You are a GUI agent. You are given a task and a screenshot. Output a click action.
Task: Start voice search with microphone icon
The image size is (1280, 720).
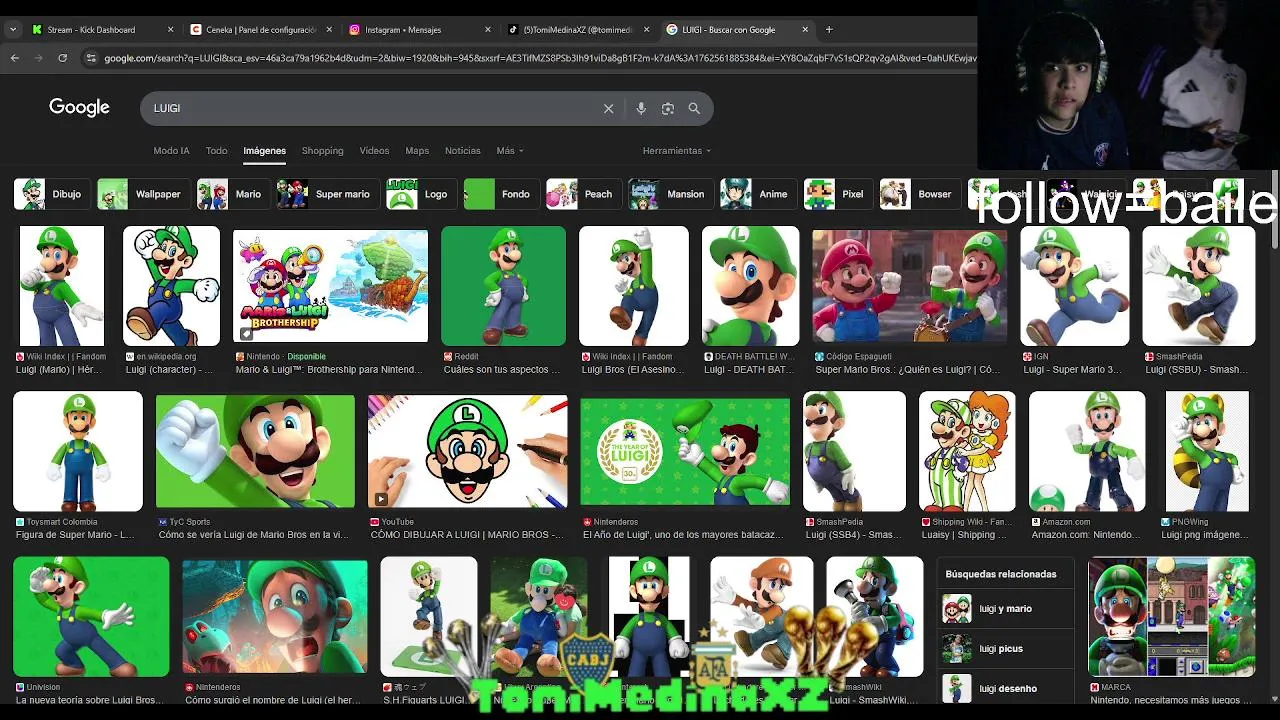(641, 108)
